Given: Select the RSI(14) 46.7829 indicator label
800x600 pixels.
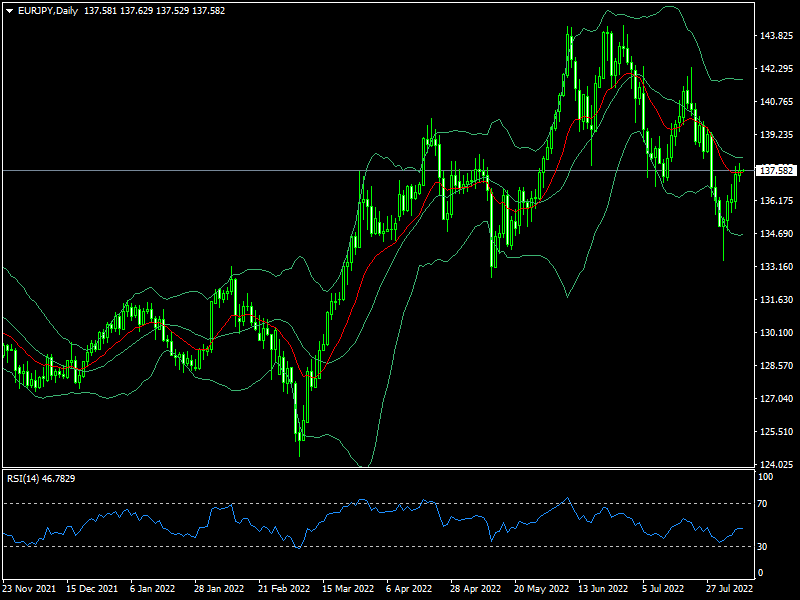Looking at the screenshot, I should (41, 479).
